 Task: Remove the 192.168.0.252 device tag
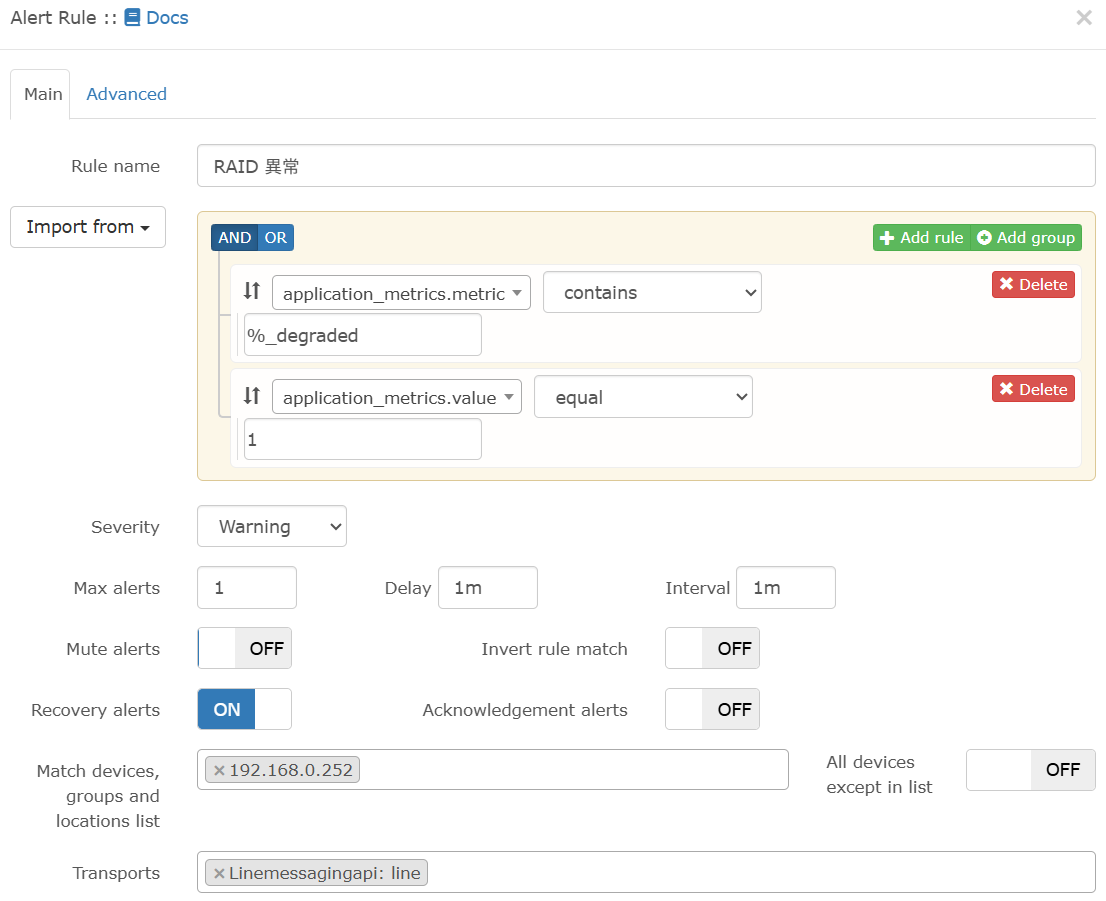(219, 770)
